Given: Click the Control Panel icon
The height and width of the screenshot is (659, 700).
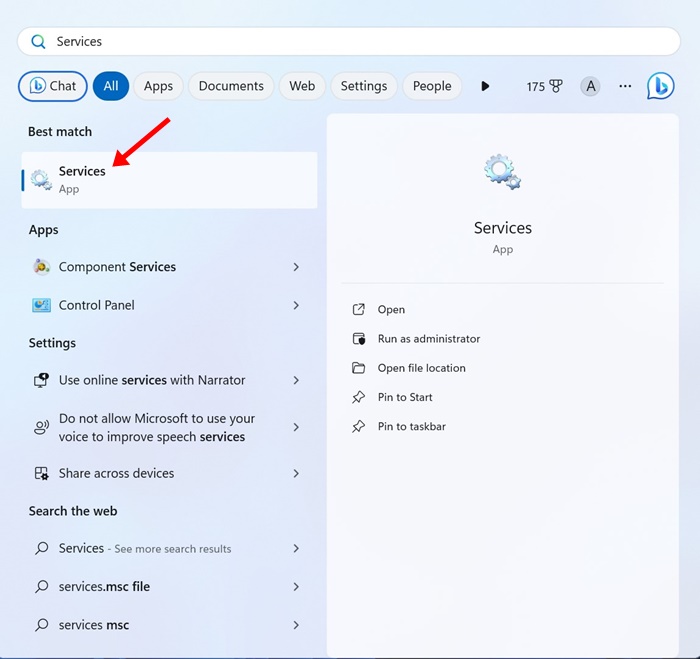Looking at the screenshot, I should pyautogui.click(x=42, y=305).
